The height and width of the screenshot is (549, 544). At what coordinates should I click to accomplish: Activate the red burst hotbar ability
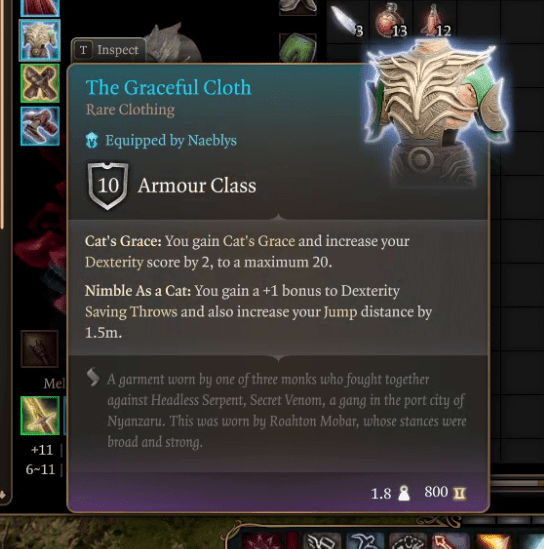click(261, 541)
